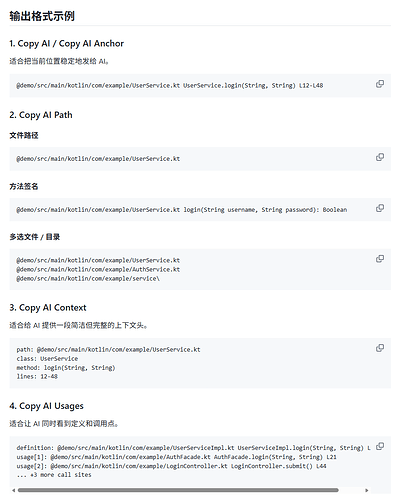Click the horizontal scrollbar under Usages code
Screen dimensions: 396x500
tap(178, 490)
